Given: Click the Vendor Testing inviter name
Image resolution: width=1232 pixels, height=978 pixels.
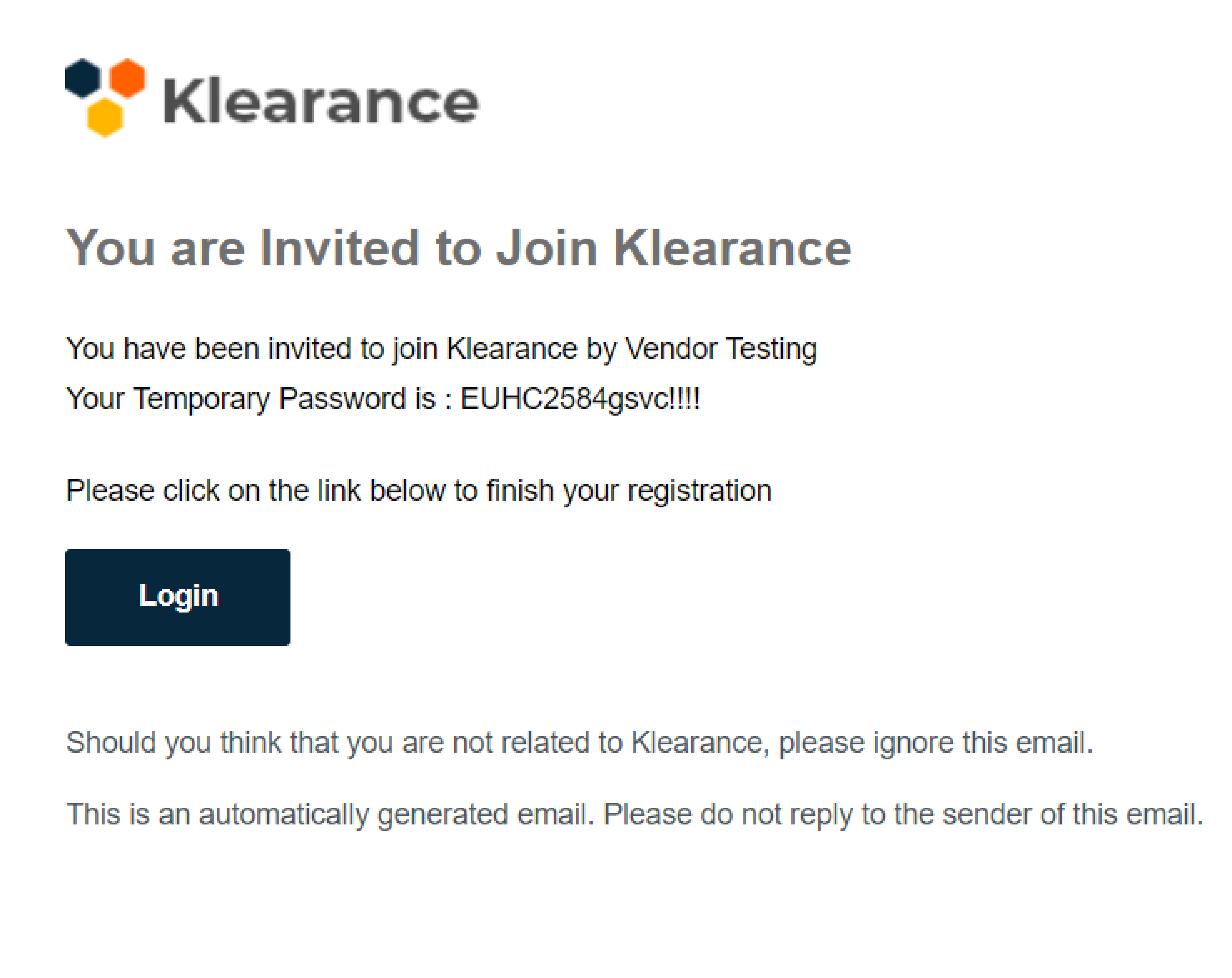Looking at the screenshot, I should pos(721,348).
